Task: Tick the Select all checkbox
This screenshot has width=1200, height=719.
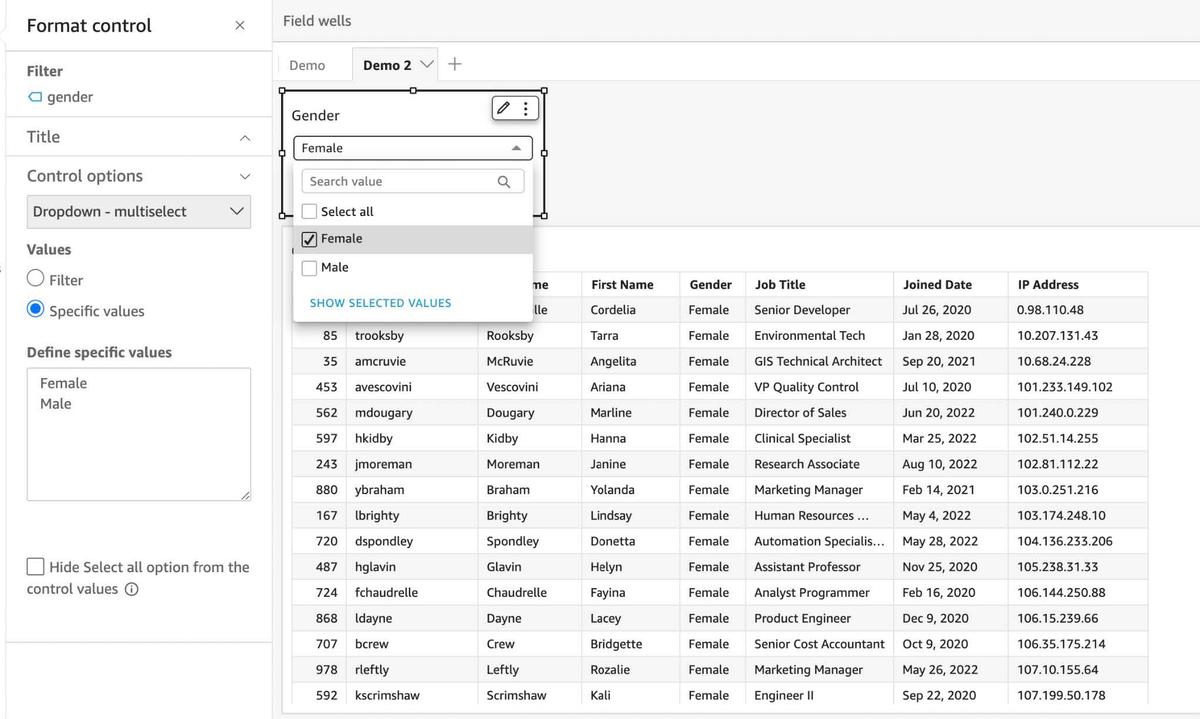Action: [310, 211]
